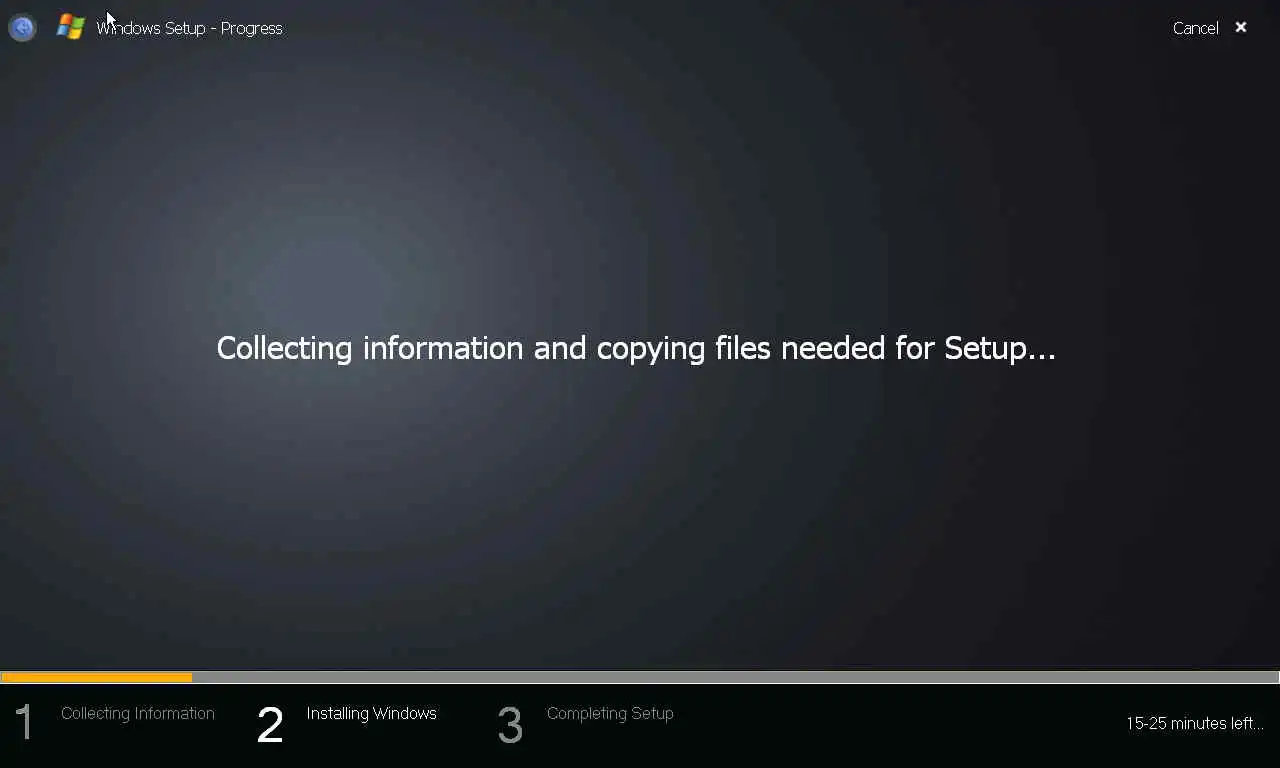Click the large step number 1
This screenshot has width=1280, height=768.
click(x=24, y=724)
